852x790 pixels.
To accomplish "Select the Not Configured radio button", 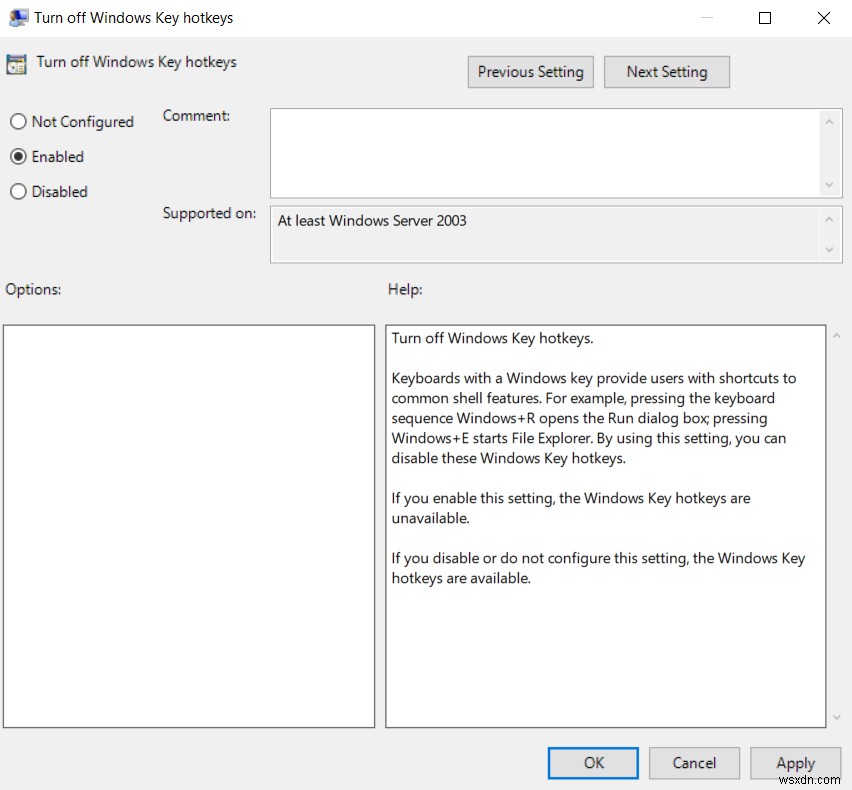I will 18,121.
